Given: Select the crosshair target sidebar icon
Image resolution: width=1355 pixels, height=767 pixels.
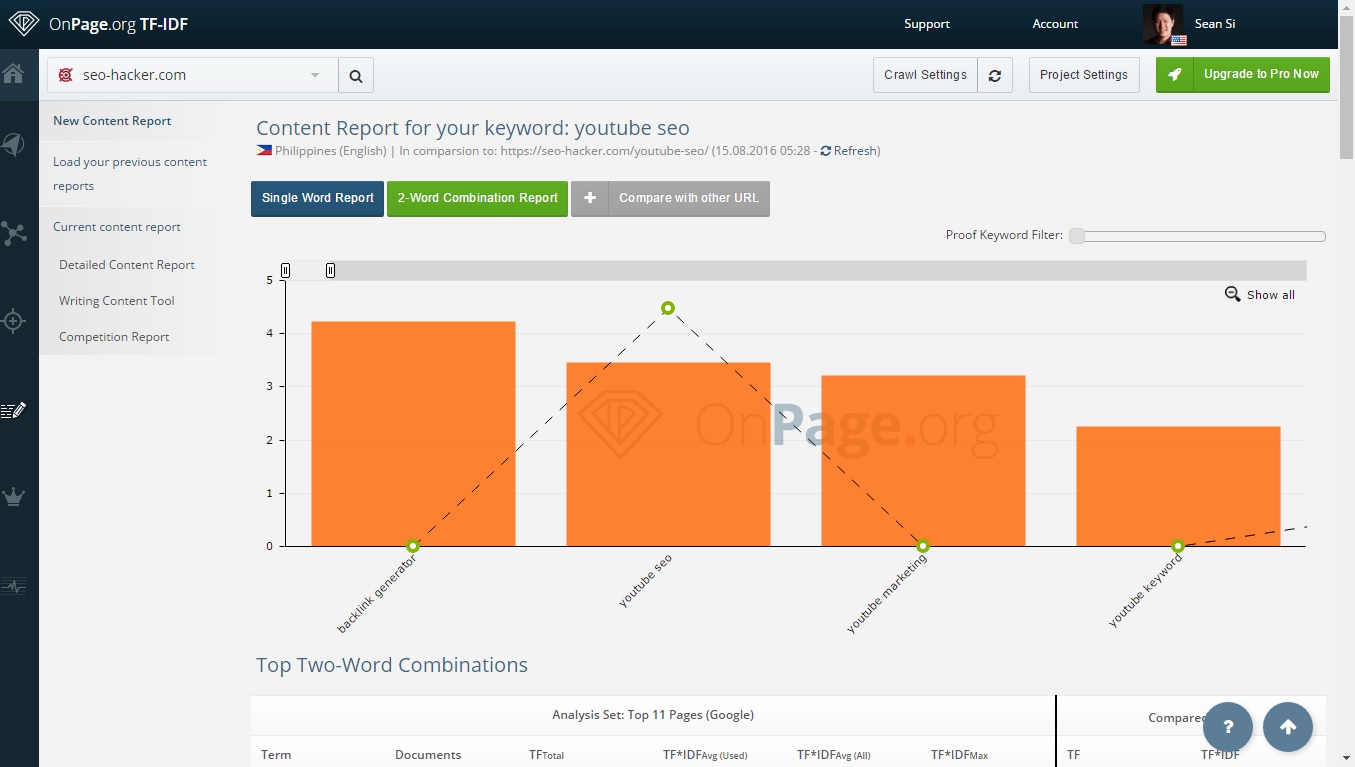Looking at the screenshot, I should (x=14, y=321).
